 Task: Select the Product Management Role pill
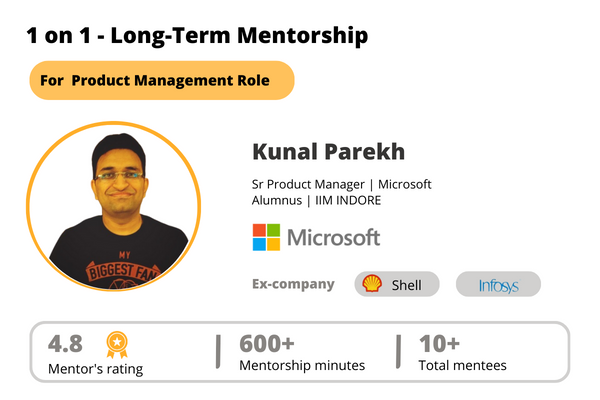(x=161, y=80)
